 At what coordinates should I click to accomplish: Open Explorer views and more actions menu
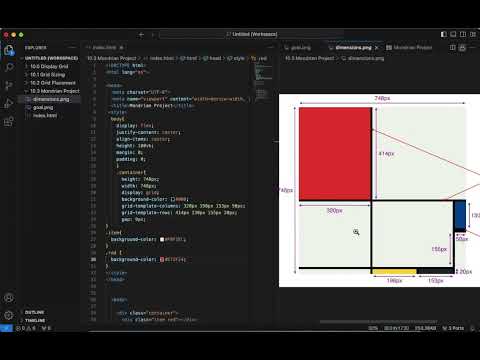(x=72, y=48)
